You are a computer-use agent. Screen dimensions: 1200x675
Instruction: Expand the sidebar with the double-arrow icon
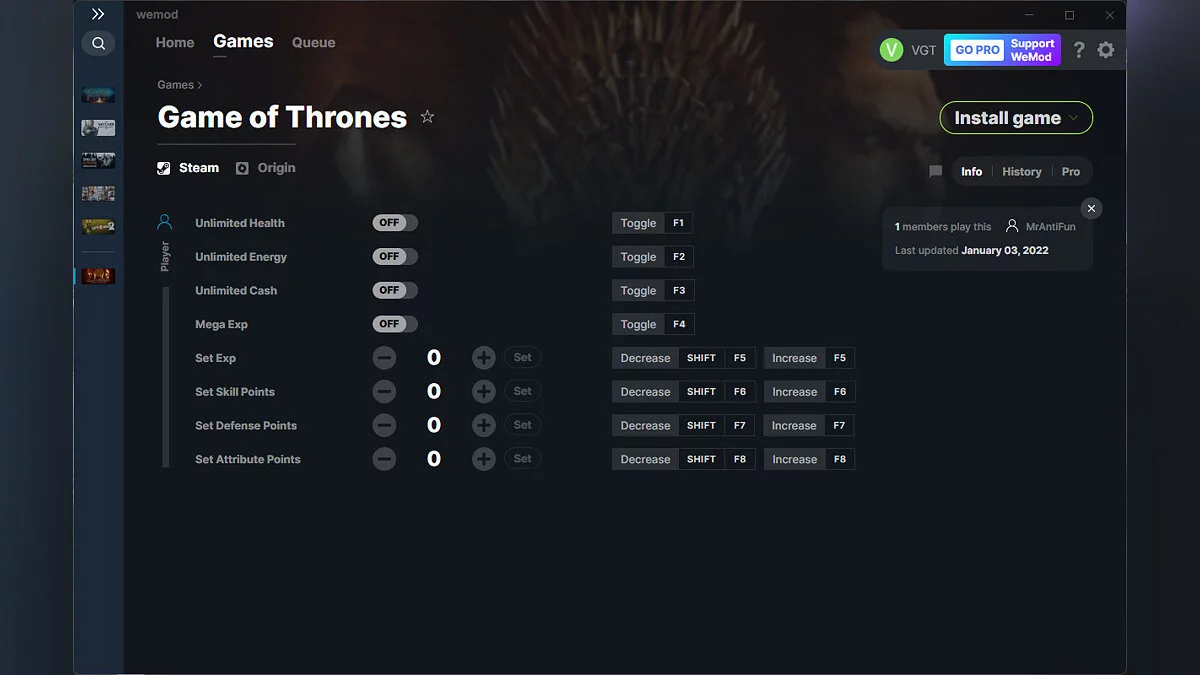(x=98, y=14)
